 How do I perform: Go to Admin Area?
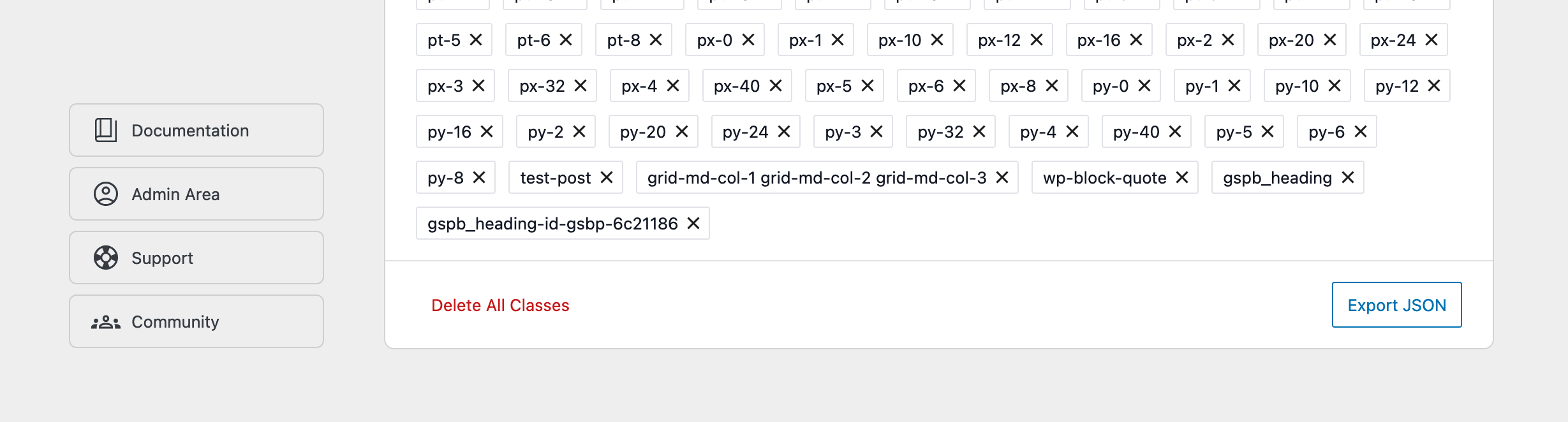point(196,194)
